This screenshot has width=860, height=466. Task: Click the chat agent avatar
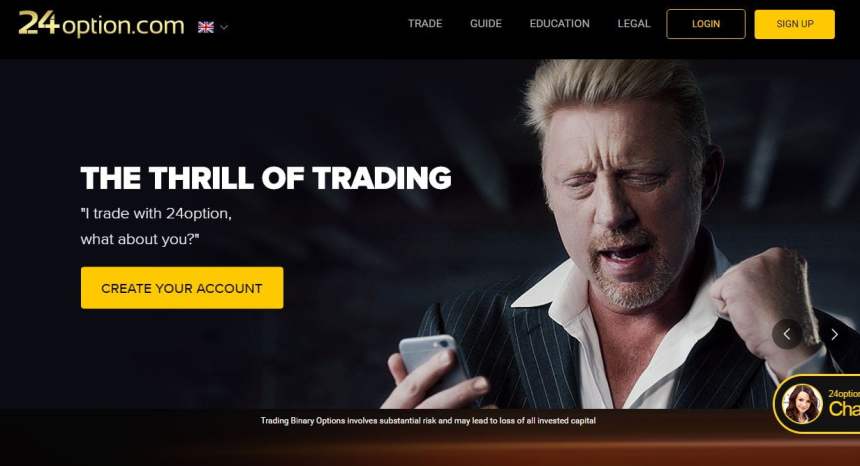tap(802, 404)
